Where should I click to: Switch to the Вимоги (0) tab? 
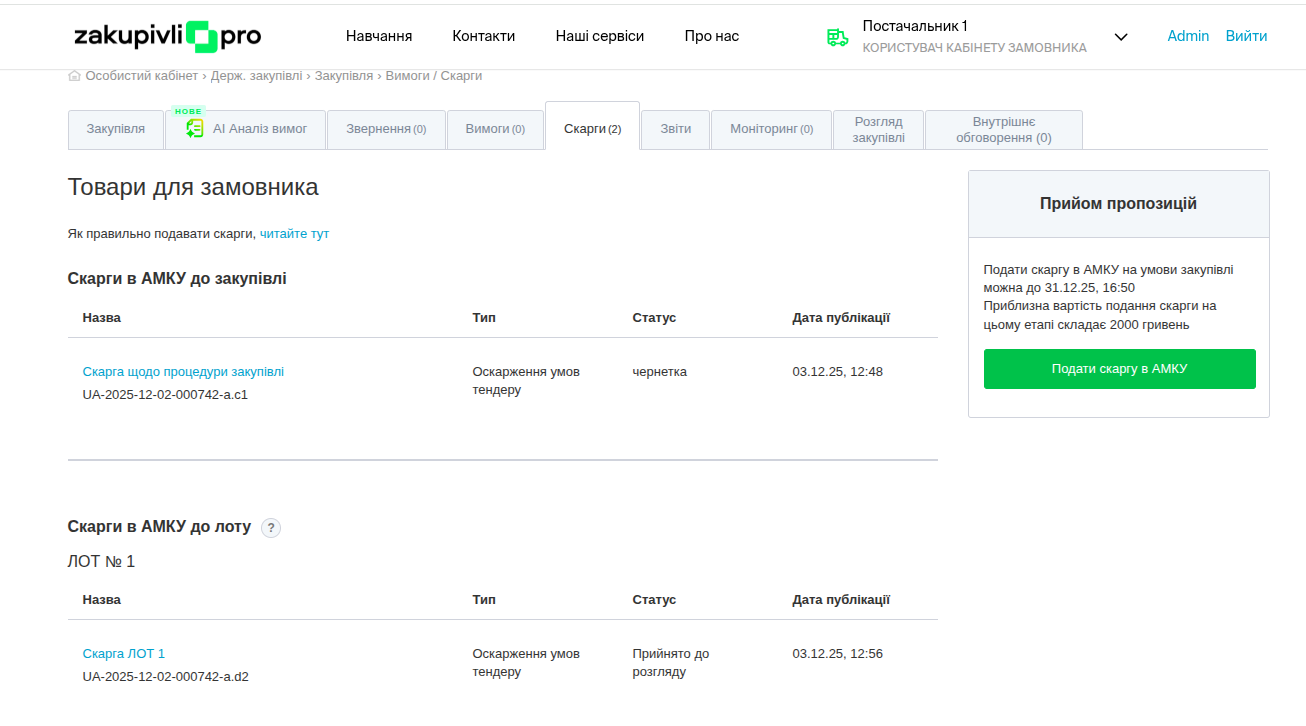(495, 129)
